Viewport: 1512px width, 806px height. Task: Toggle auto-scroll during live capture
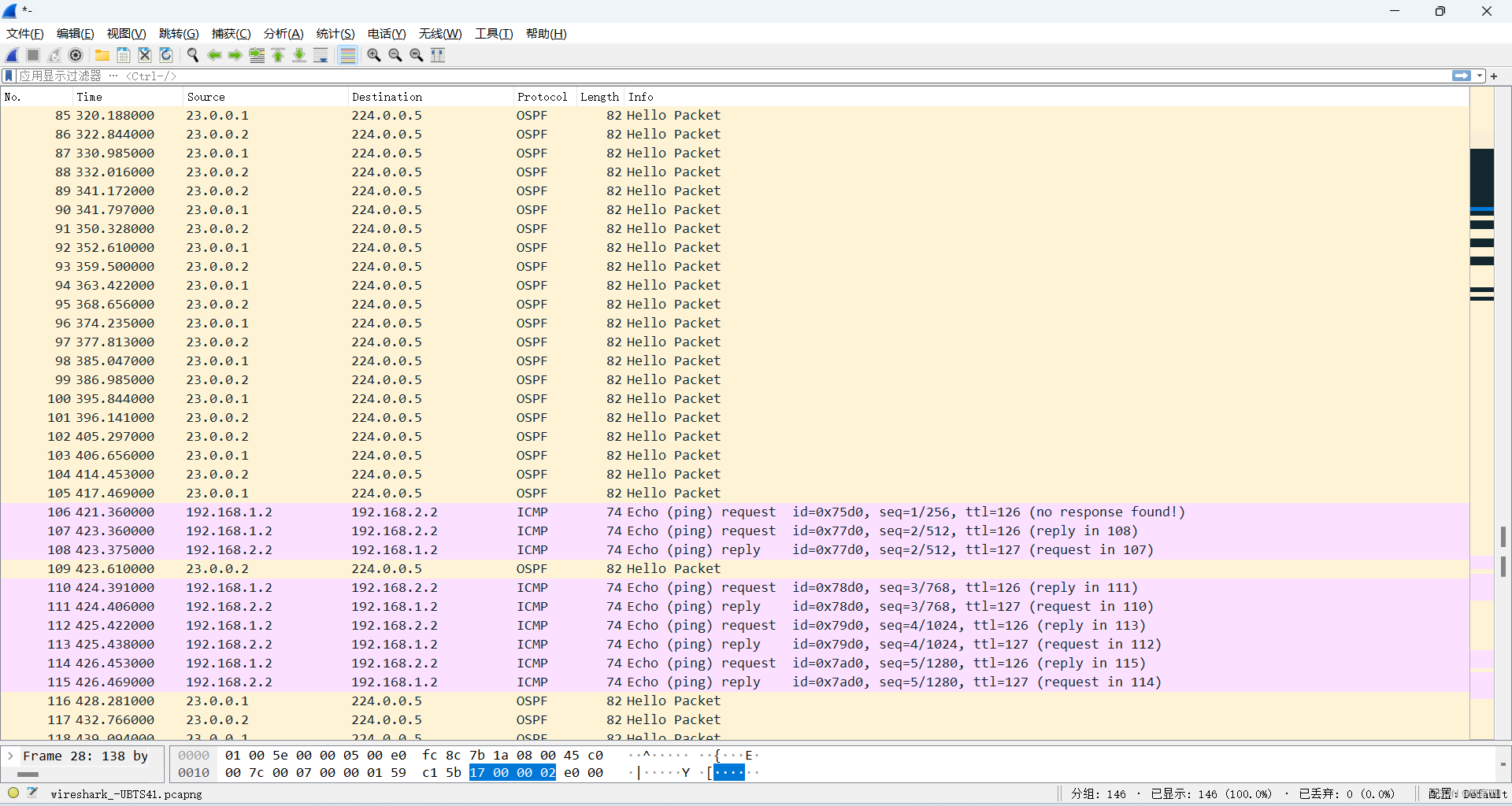[x=321, y=55]
